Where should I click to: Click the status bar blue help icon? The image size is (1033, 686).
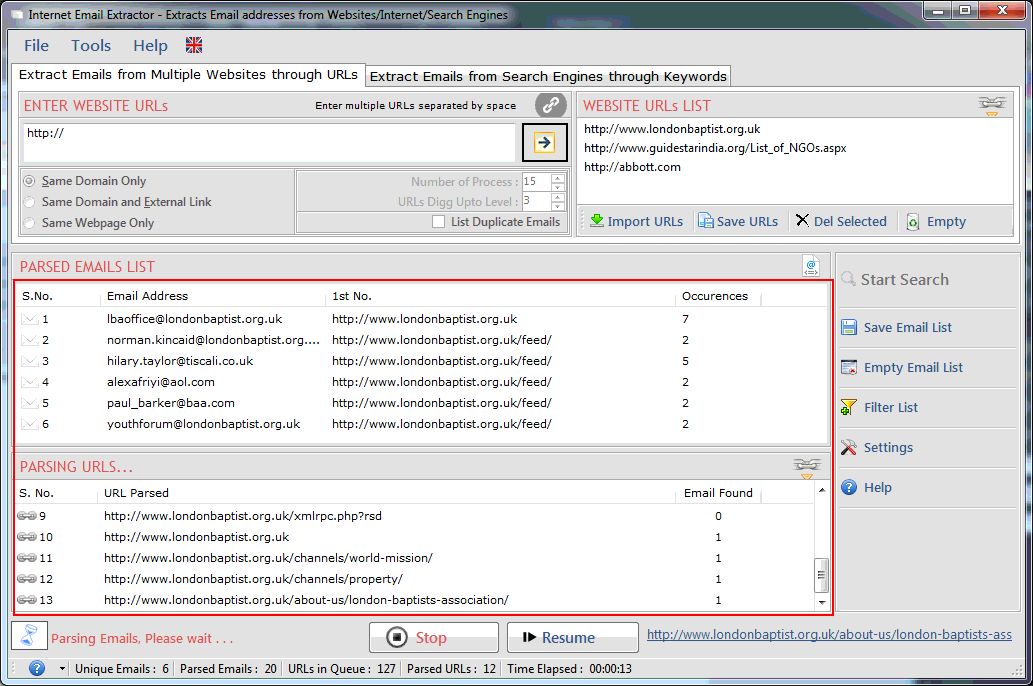pyautogui.click(x=37, y=668)
